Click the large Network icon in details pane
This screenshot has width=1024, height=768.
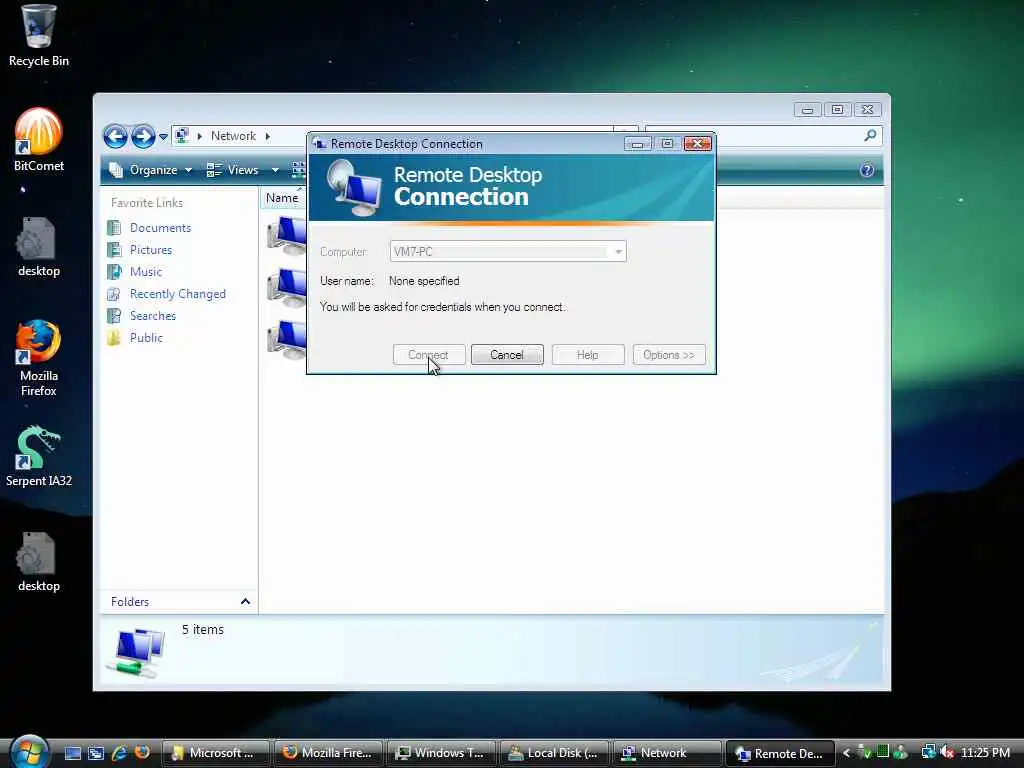pyautogui.click(x=136, y=653)
